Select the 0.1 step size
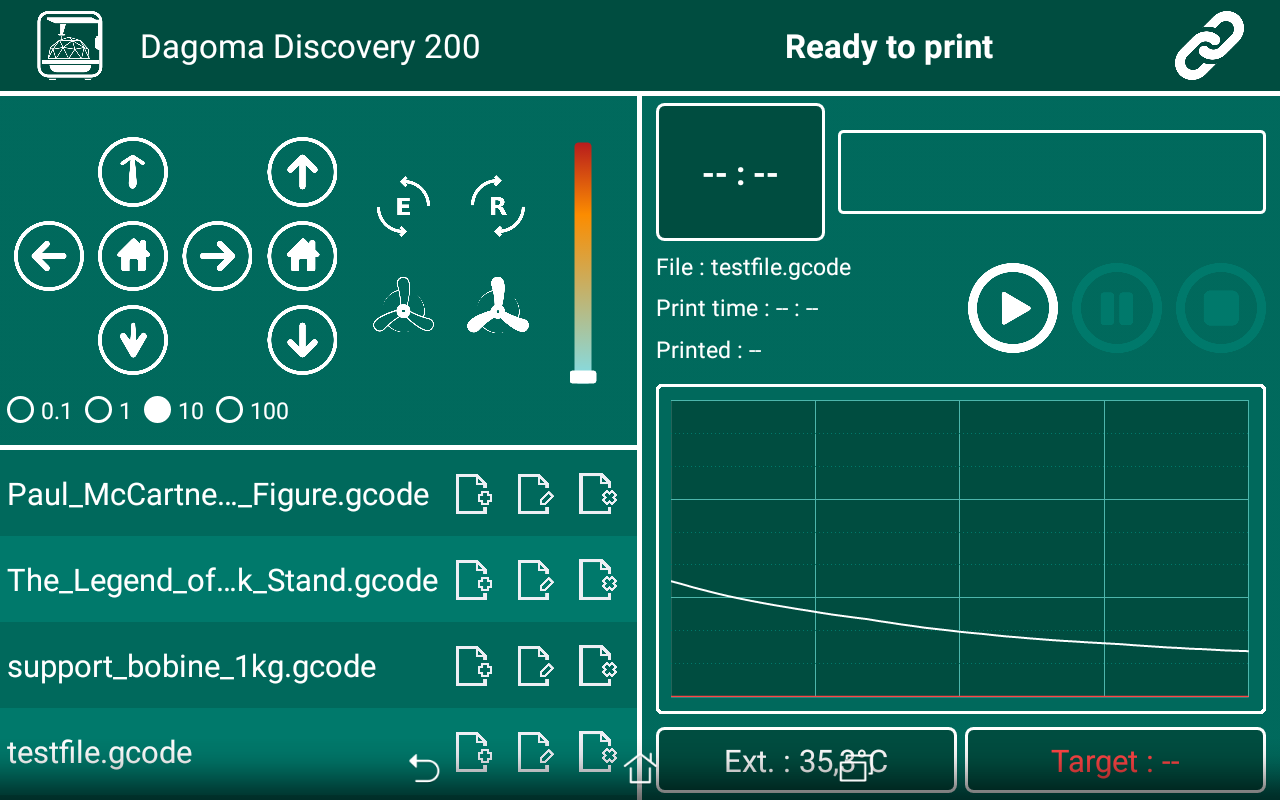 point(39,410)
